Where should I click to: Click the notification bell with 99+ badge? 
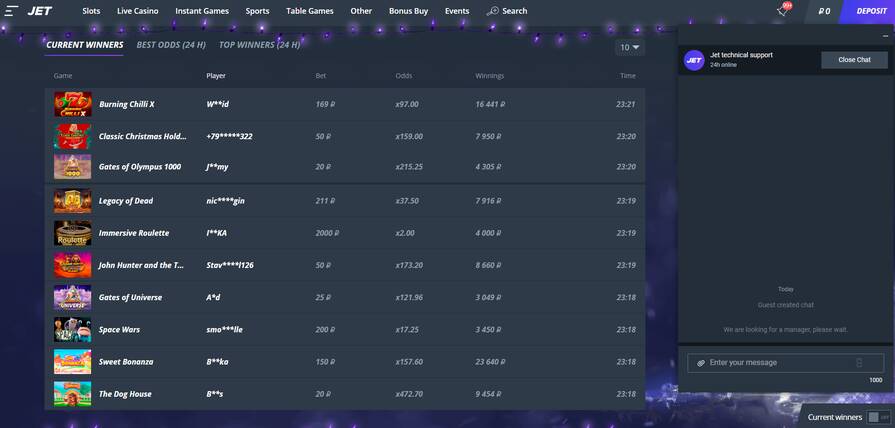[x=782, y=11]
